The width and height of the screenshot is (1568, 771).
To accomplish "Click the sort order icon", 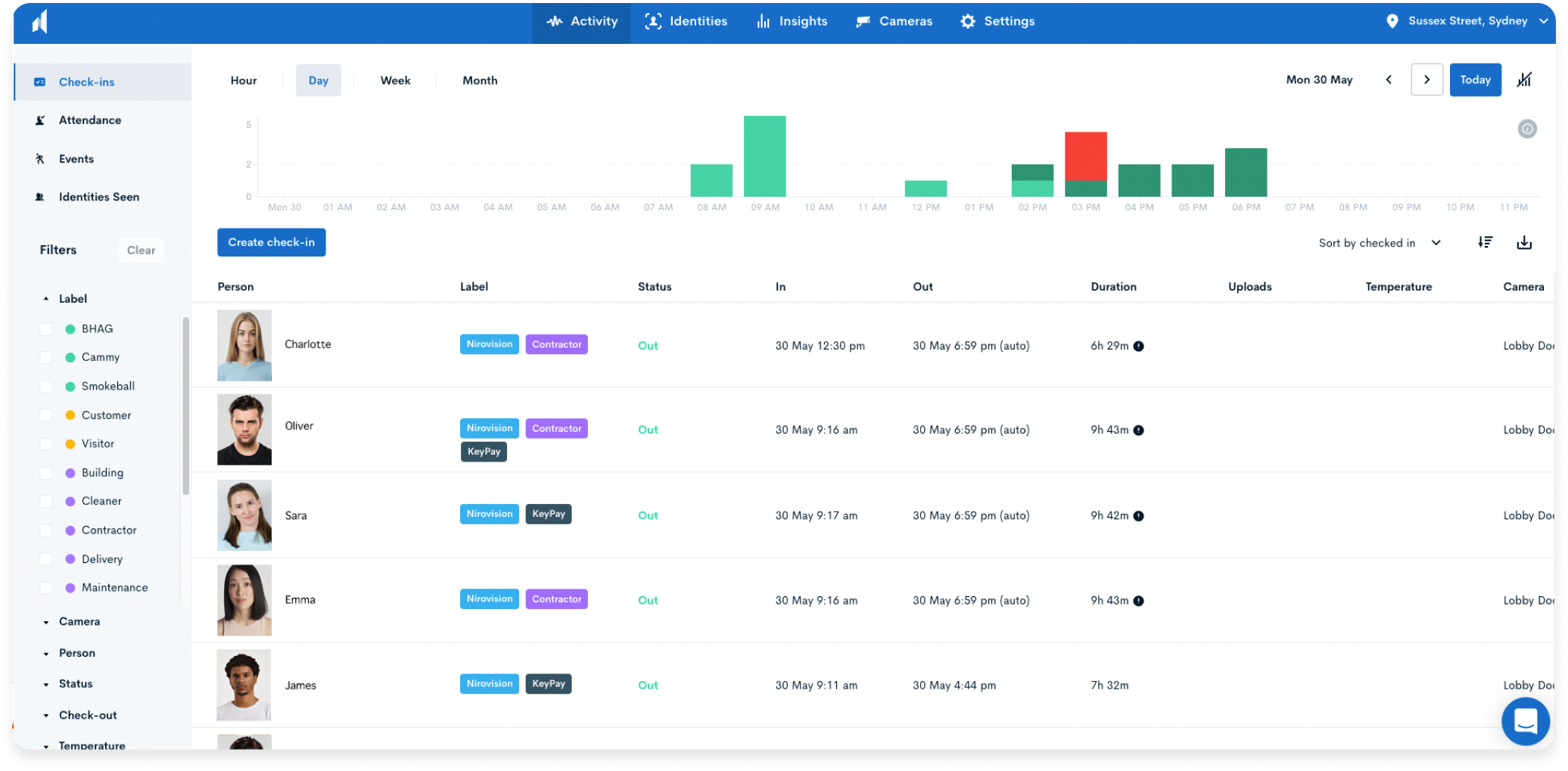I will point(1485,243).
